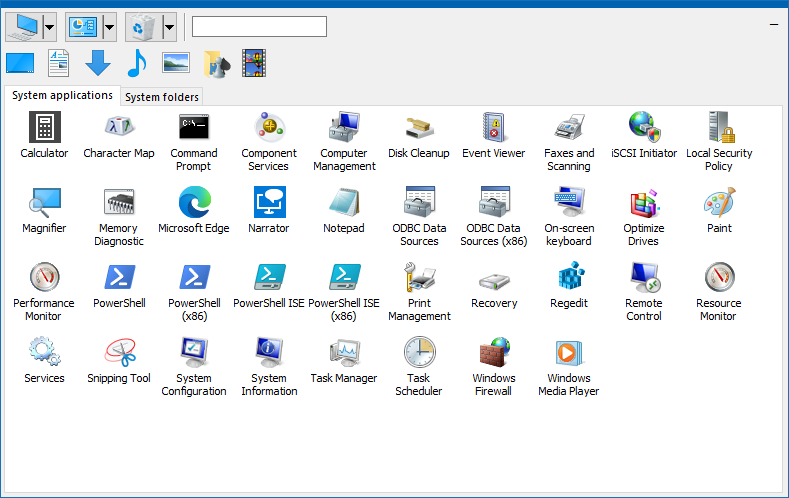Open Disk Cleanup utility
The width and height of the screenshot is (789, 498).
[419, 128]
